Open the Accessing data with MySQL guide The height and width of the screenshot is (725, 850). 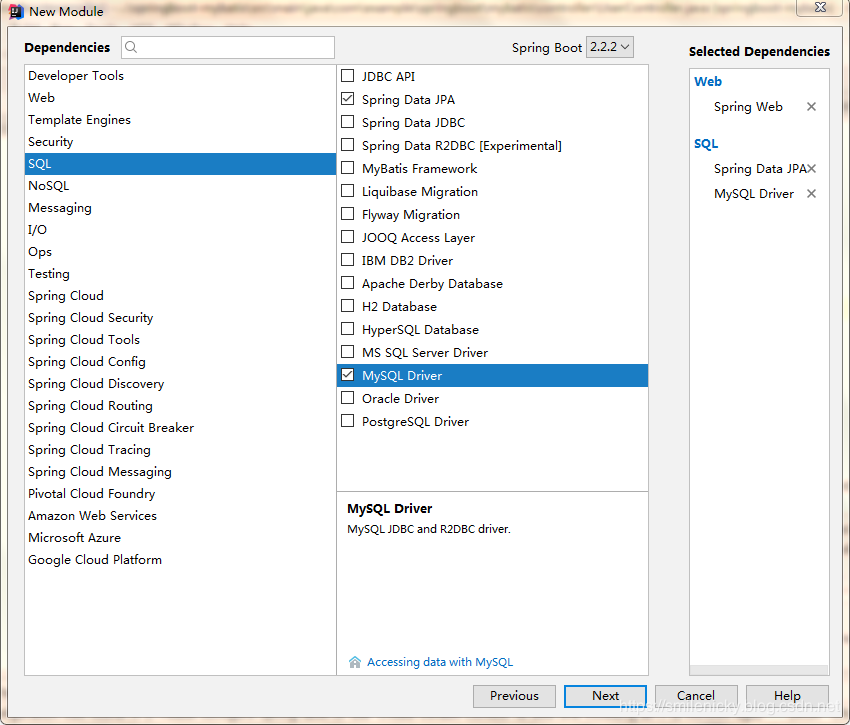[440, 662]
